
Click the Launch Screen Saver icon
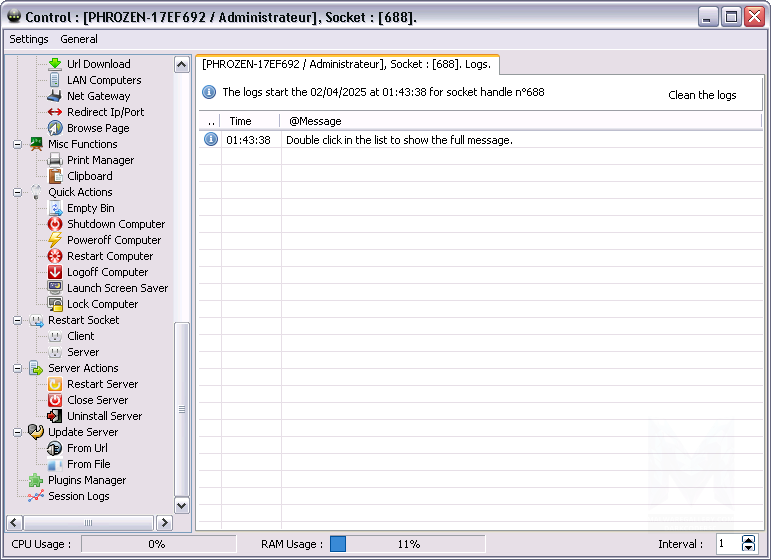click(55, 288)
